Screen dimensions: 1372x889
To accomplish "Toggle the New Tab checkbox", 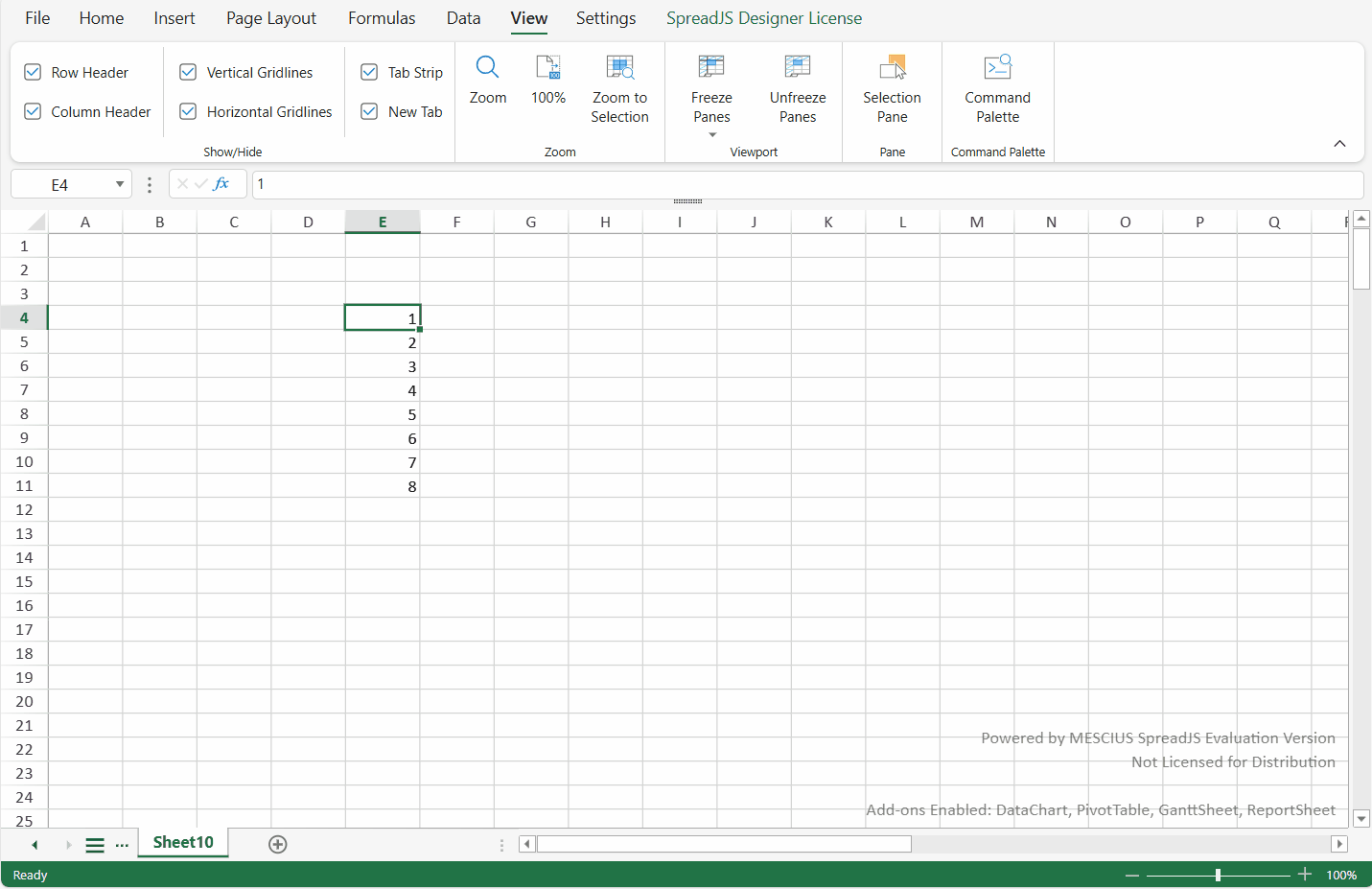I will click(x=369, y=111).
